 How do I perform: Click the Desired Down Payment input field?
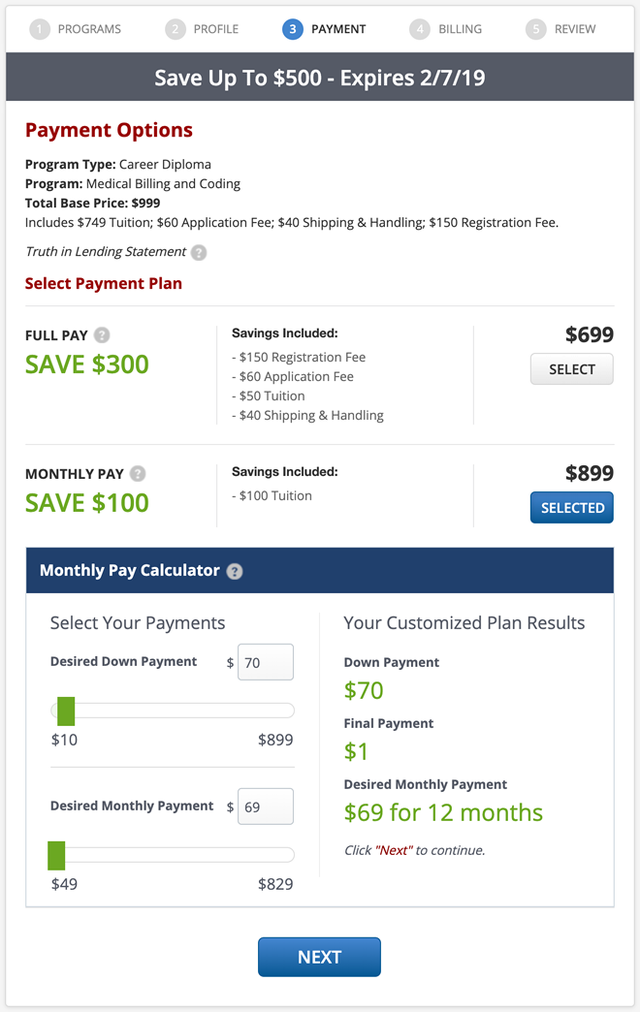pyautogui.click(x=265, y=662)
